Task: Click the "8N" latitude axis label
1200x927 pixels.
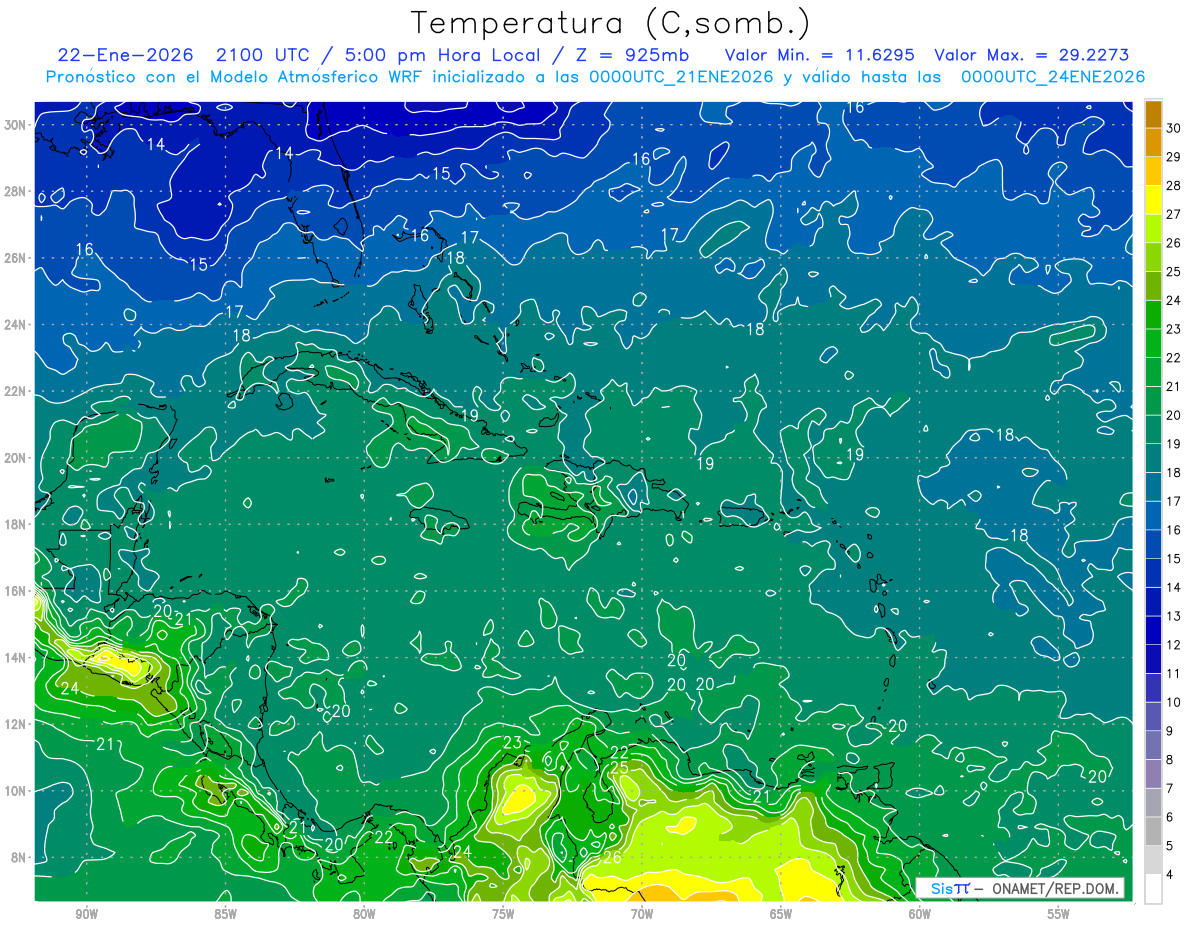Action: click(x=18, y=857)
